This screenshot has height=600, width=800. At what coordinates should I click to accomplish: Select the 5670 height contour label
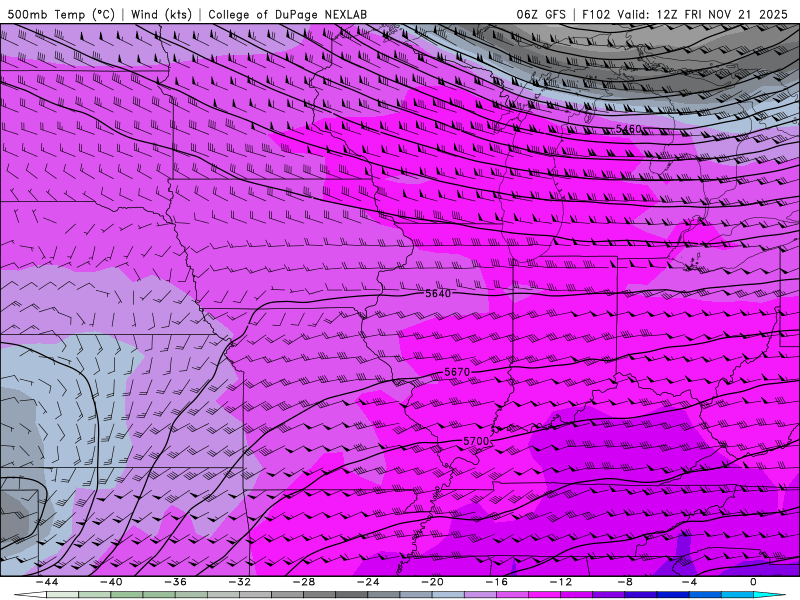(457, 372)
